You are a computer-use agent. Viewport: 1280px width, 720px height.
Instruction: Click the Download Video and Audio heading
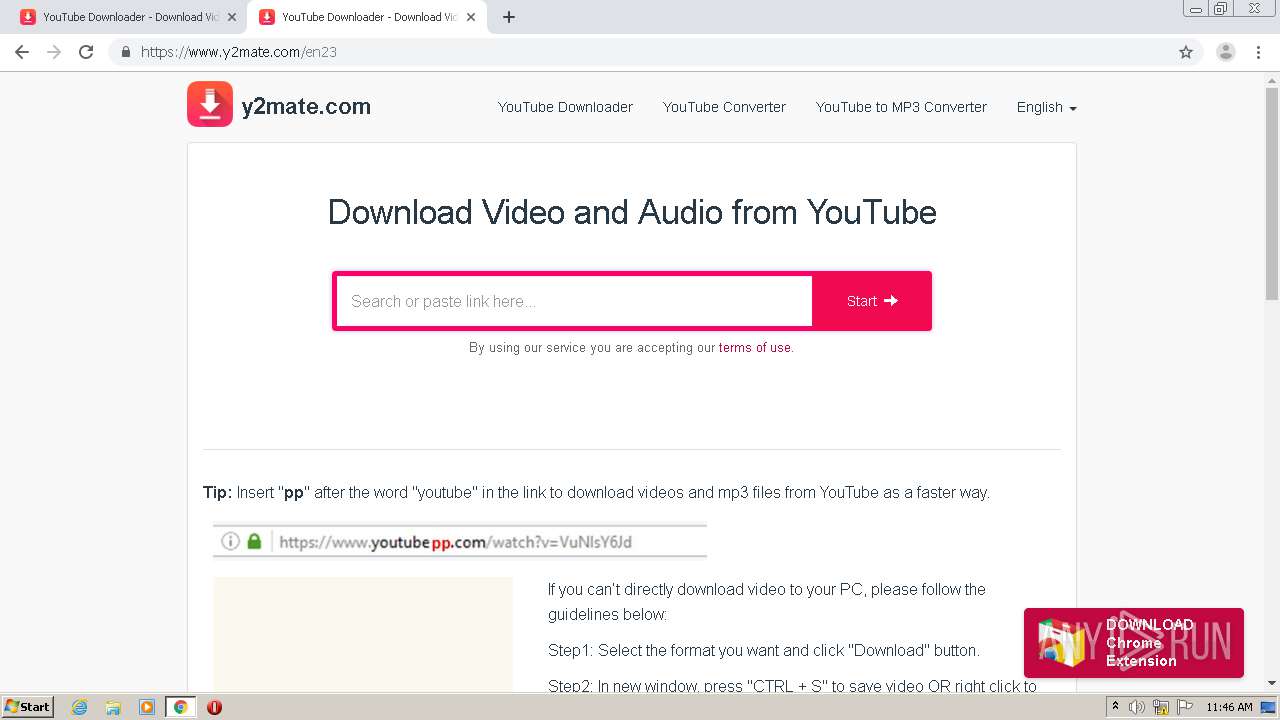pyautogui.click(x=632, y=212)
